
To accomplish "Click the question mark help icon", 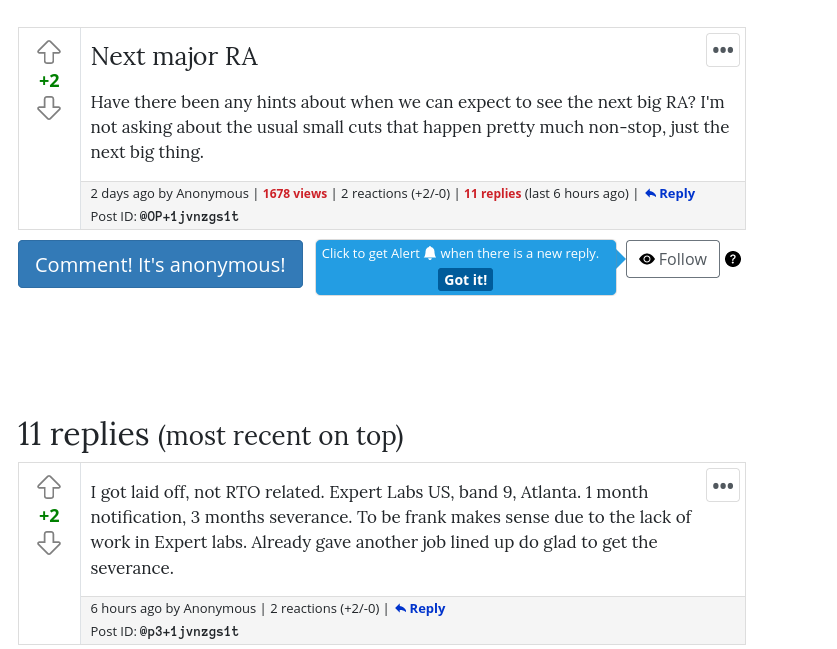I will point(733,259).
